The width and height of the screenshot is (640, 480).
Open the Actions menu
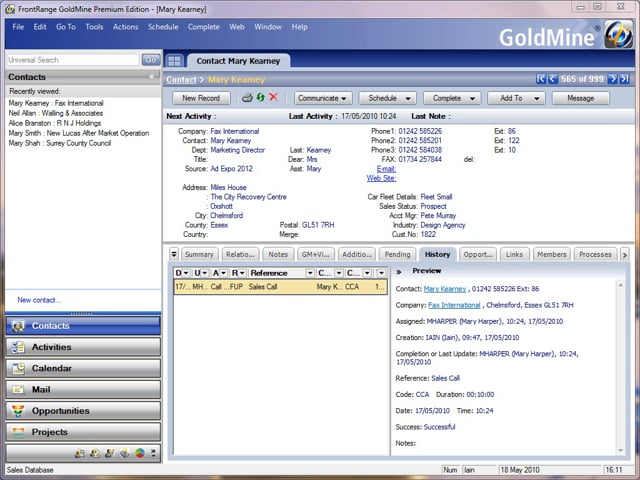[126, 27]
